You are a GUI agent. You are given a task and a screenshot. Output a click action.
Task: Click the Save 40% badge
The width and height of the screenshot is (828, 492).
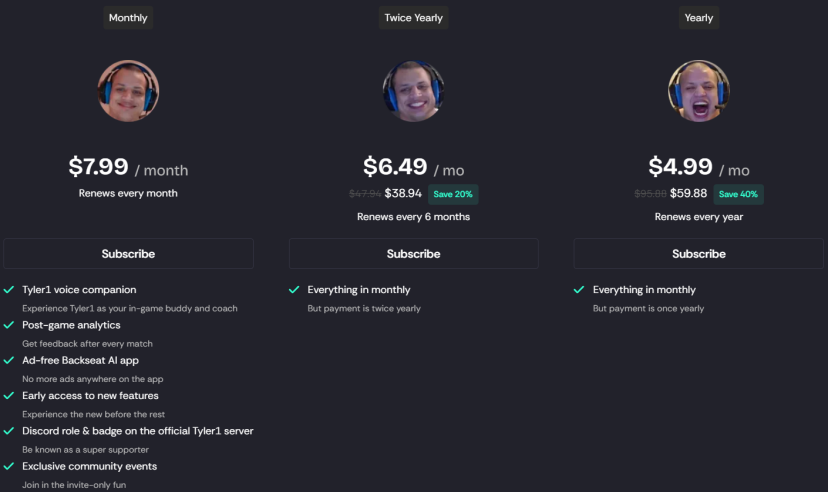point(738,194)
